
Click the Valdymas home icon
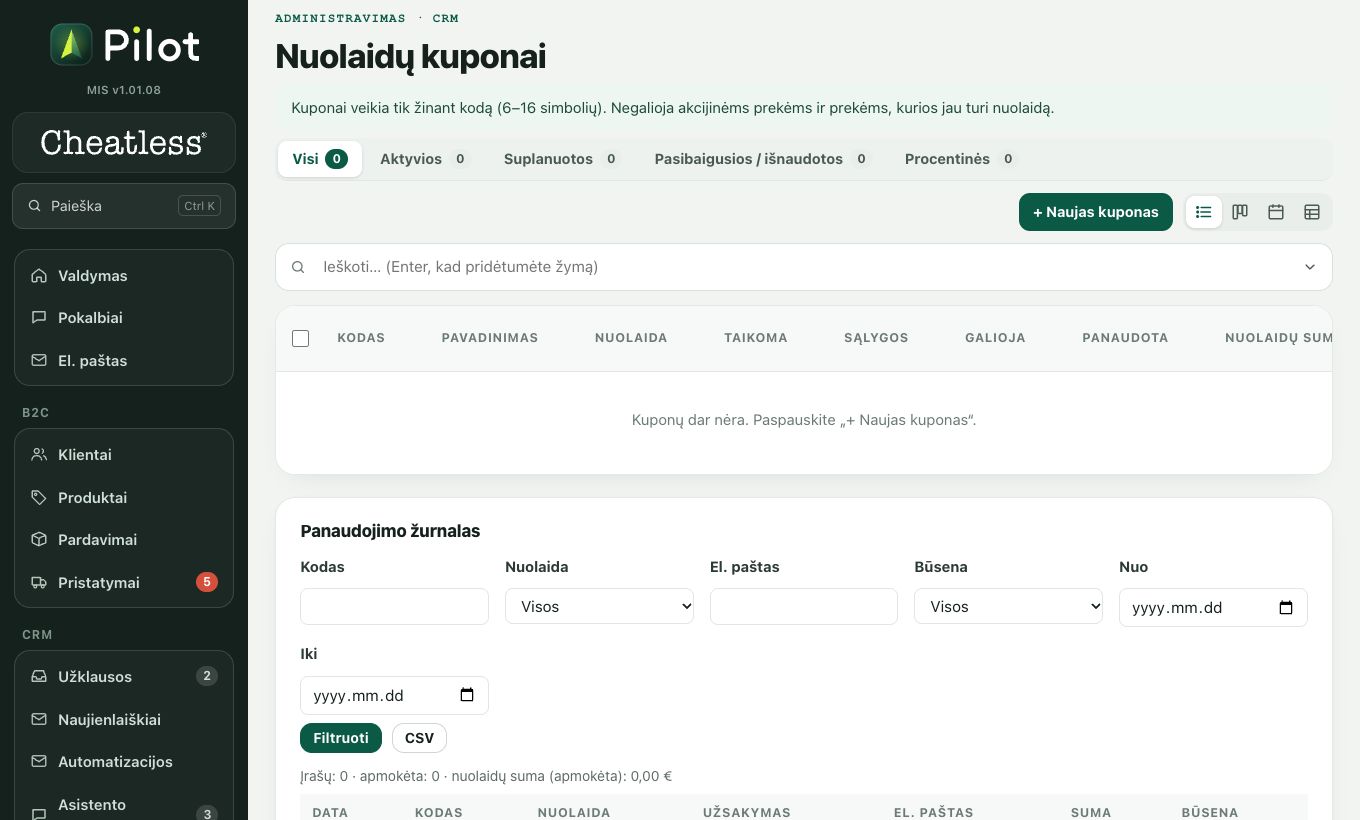[39, 276]
